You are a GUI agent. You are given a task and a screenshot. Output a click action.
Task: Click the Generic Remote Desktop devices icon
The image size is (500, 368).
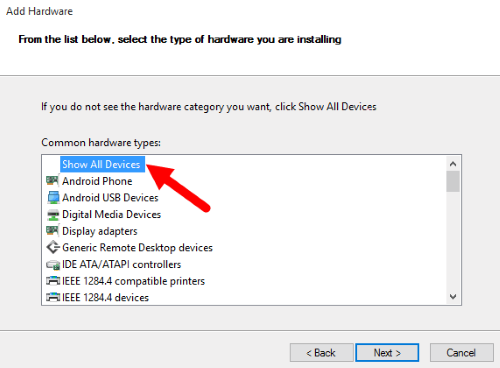click(53, 247)
